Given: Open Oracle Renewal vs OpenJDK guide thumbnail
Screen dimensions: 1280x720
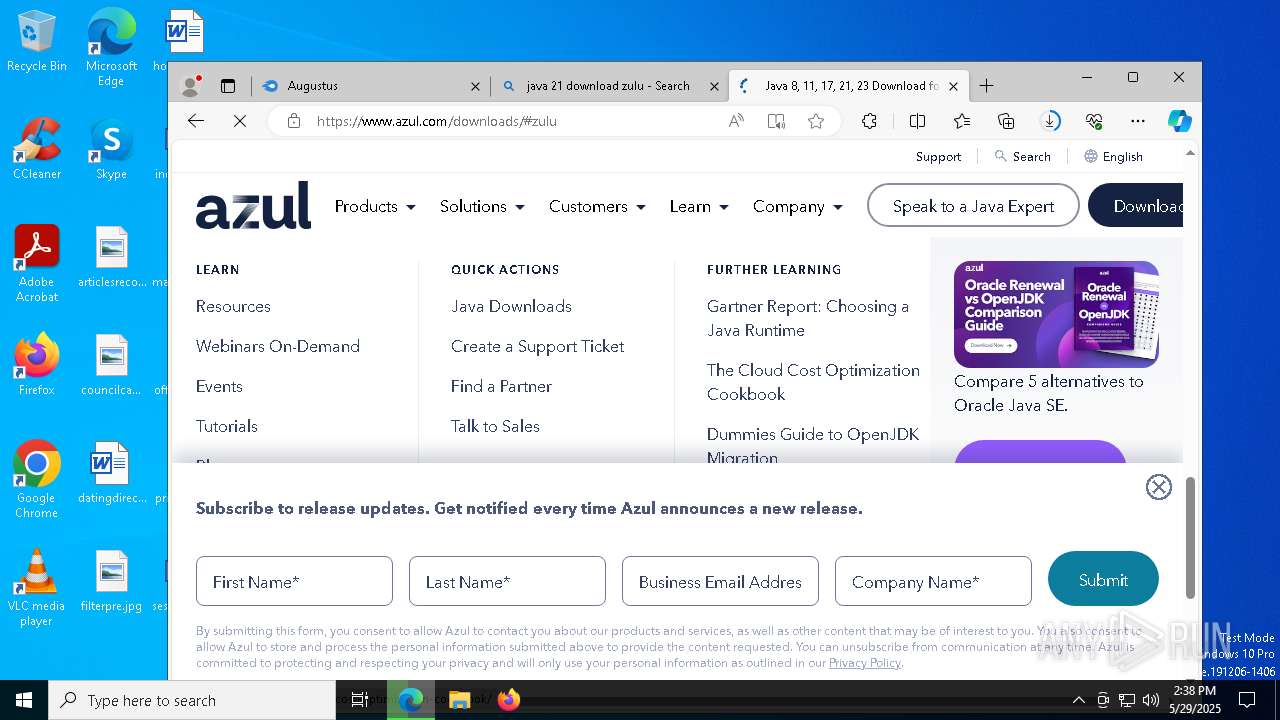Looking at the screenshot, I should click(1056, 314).
